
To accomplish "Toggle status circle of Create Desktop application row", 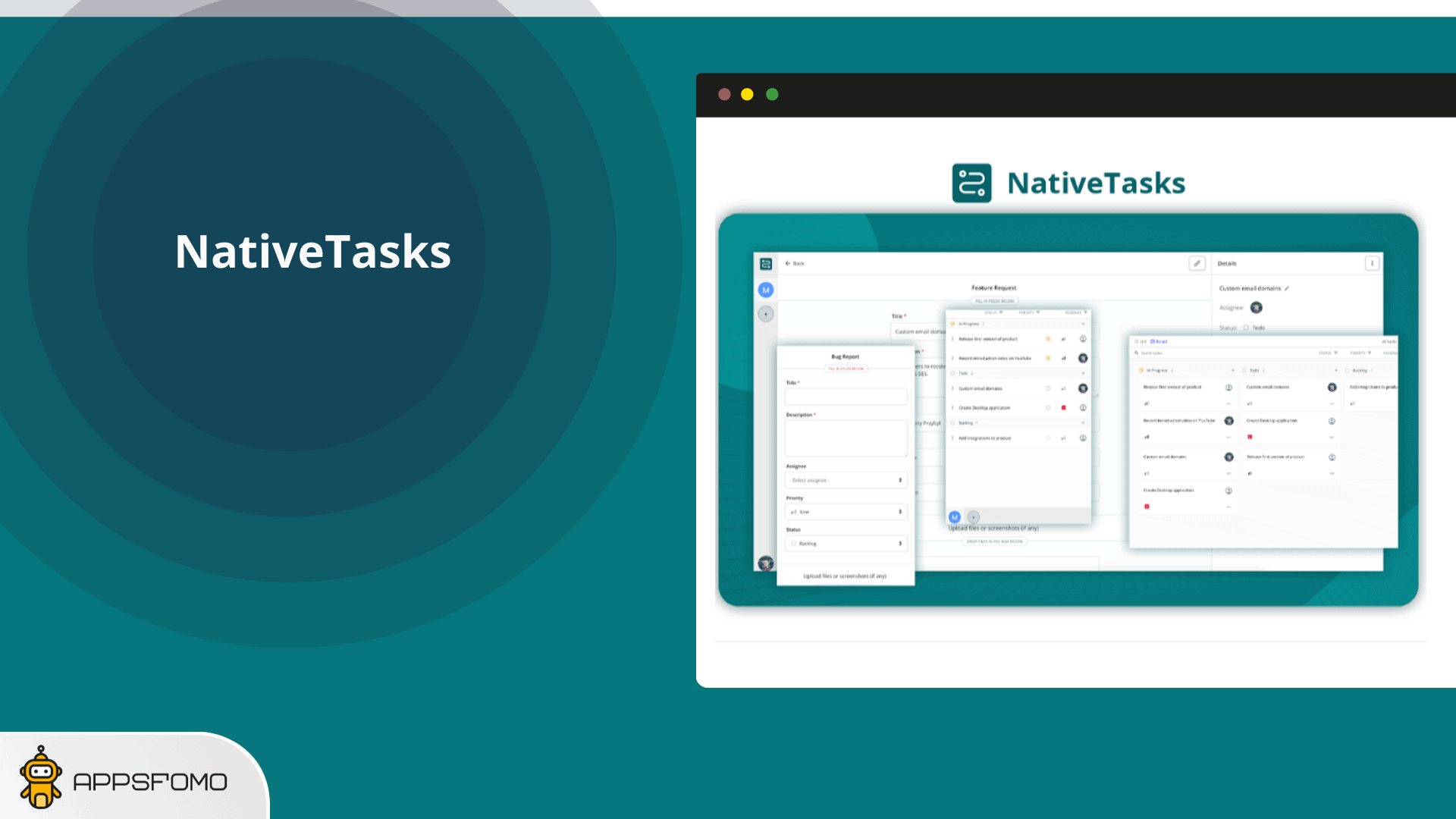I will [x=1048, y=408].
